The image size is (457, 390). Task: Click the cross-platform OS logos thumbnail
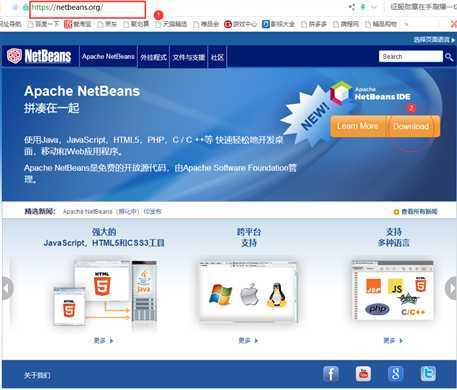point(248,291)
